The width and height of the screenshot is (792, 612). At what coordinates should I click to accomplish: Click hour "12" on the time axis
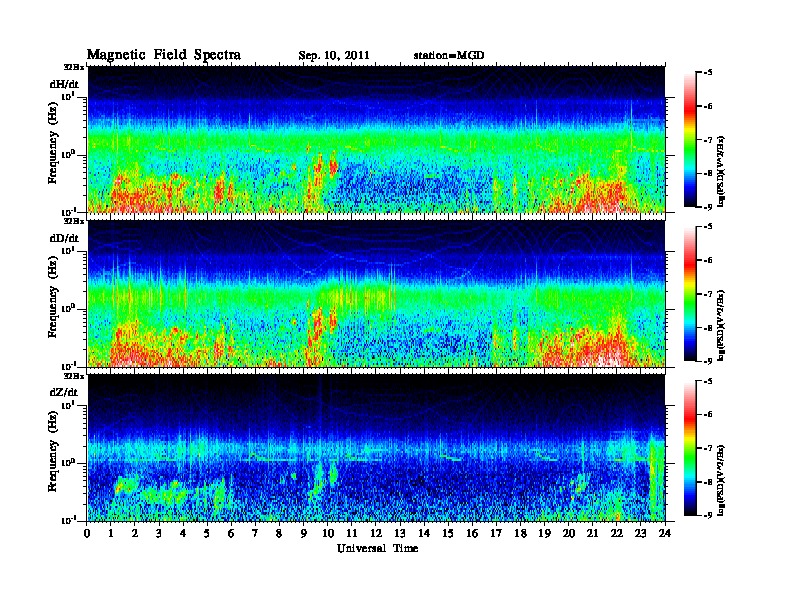tap(376, 533)
